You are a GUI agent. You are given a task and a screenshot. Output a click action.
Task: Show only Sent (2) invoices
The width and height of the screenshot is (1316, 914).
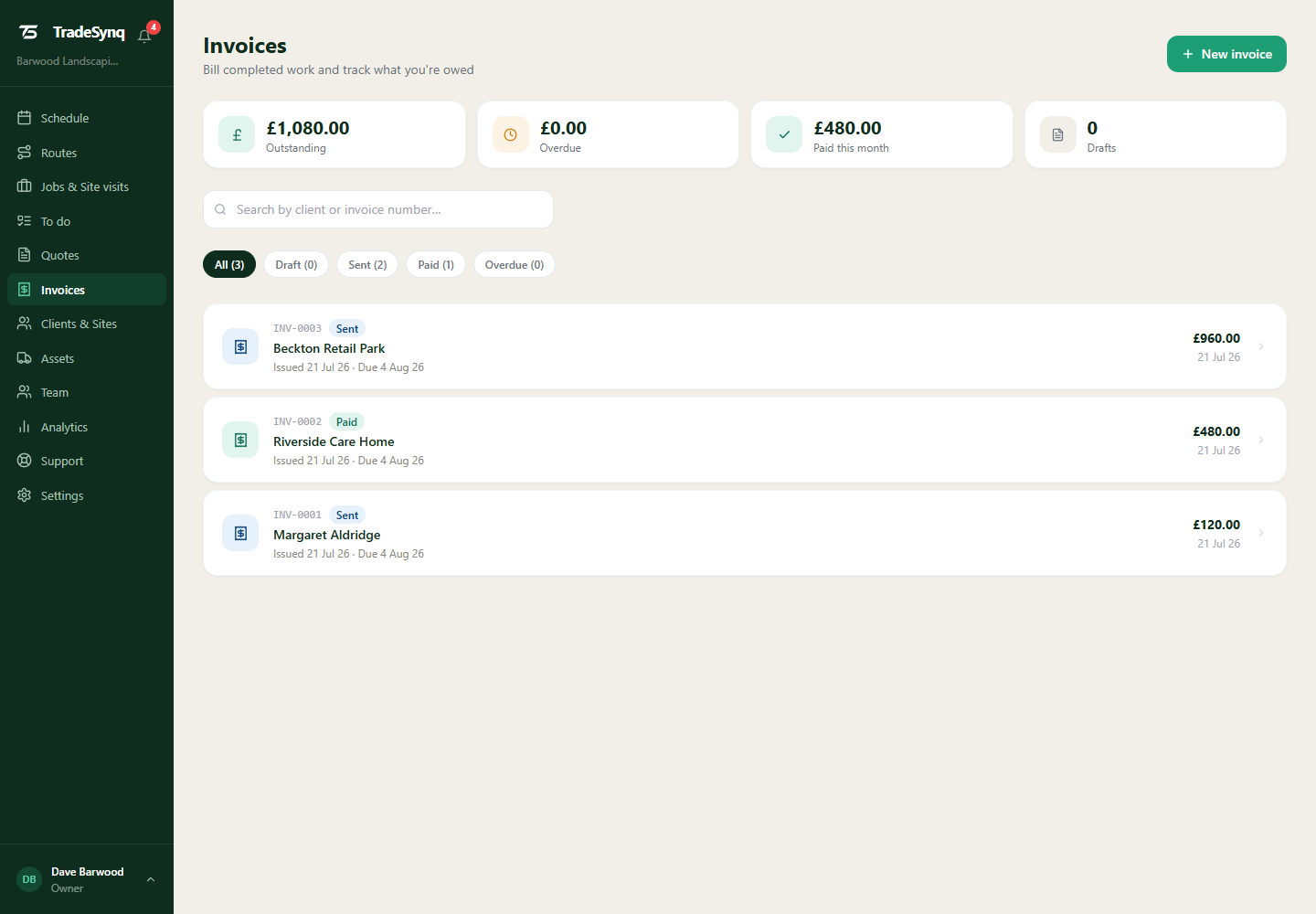[x=367, y=264]
